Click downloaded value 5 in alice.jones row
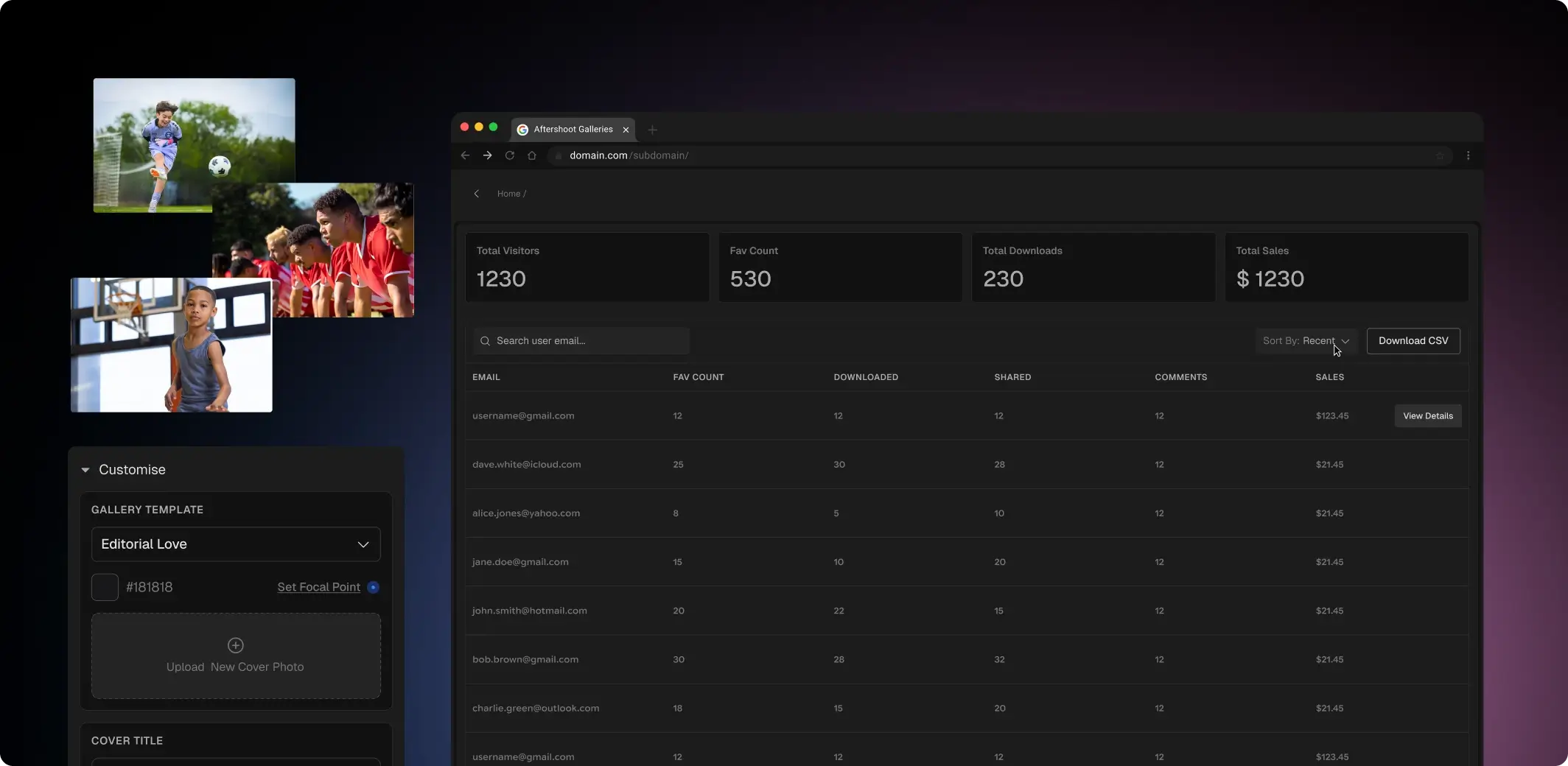Image resolution: width=1568 pixels, height=766 pixels. (836, 513)
